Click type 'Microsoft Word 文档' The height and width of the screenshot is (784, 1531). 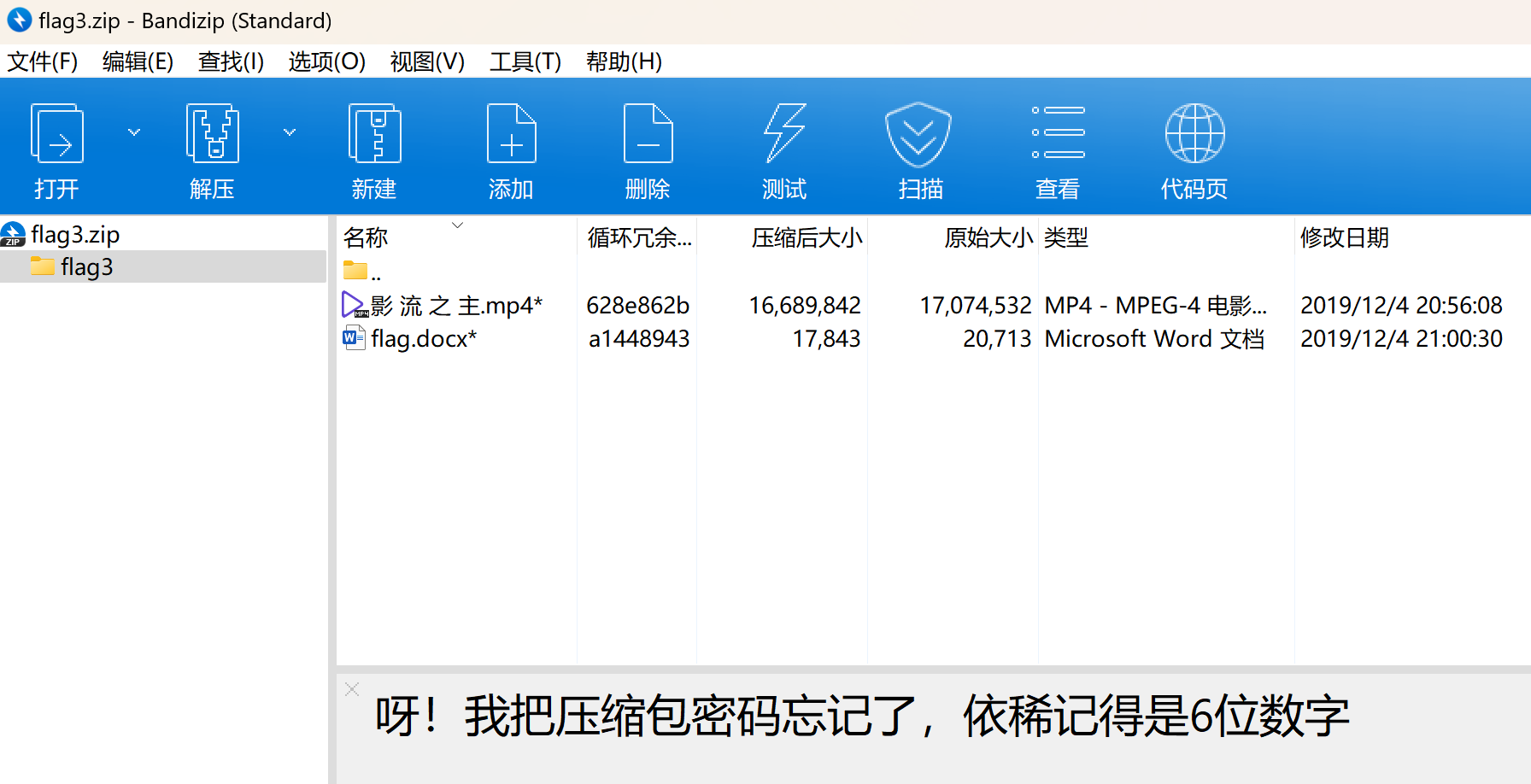1154,339
